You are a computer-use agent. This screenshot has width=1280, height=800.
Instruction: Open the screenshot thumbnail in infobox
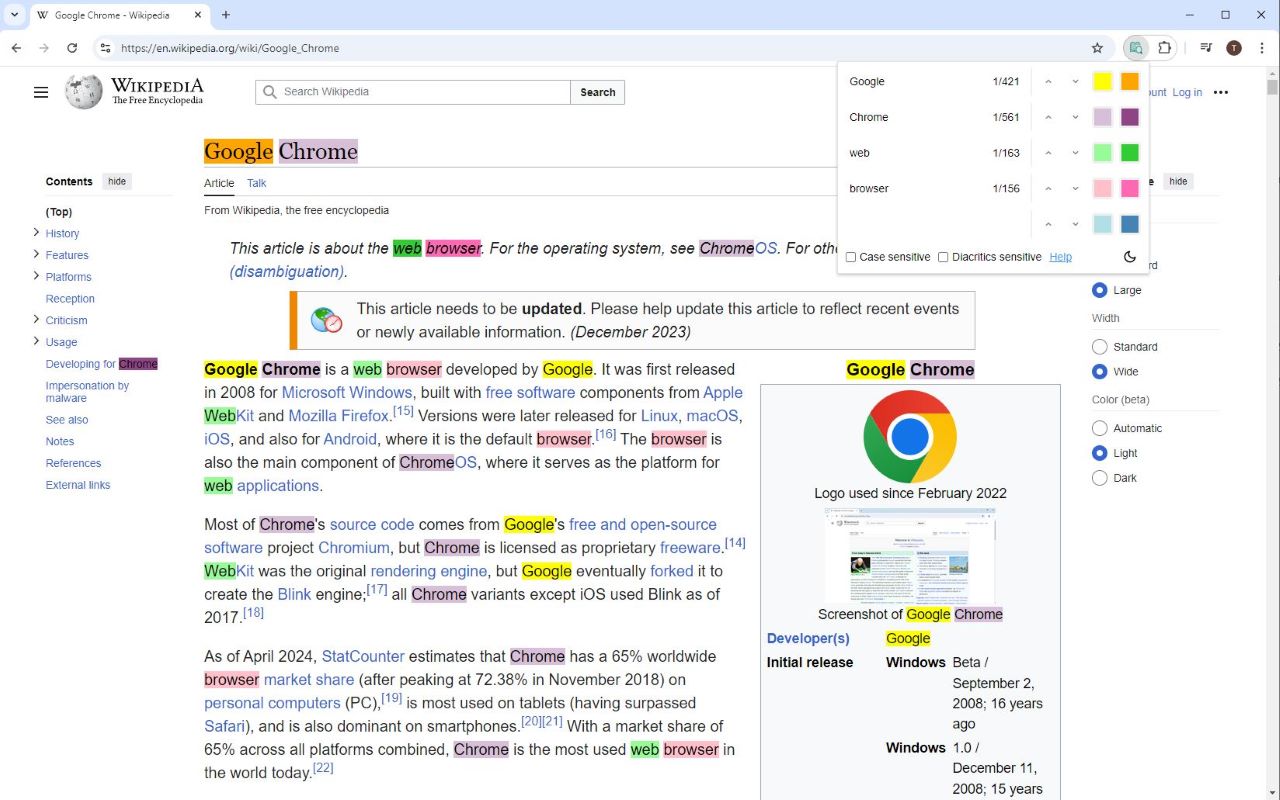pyautogui.click(x=910, y=557)
